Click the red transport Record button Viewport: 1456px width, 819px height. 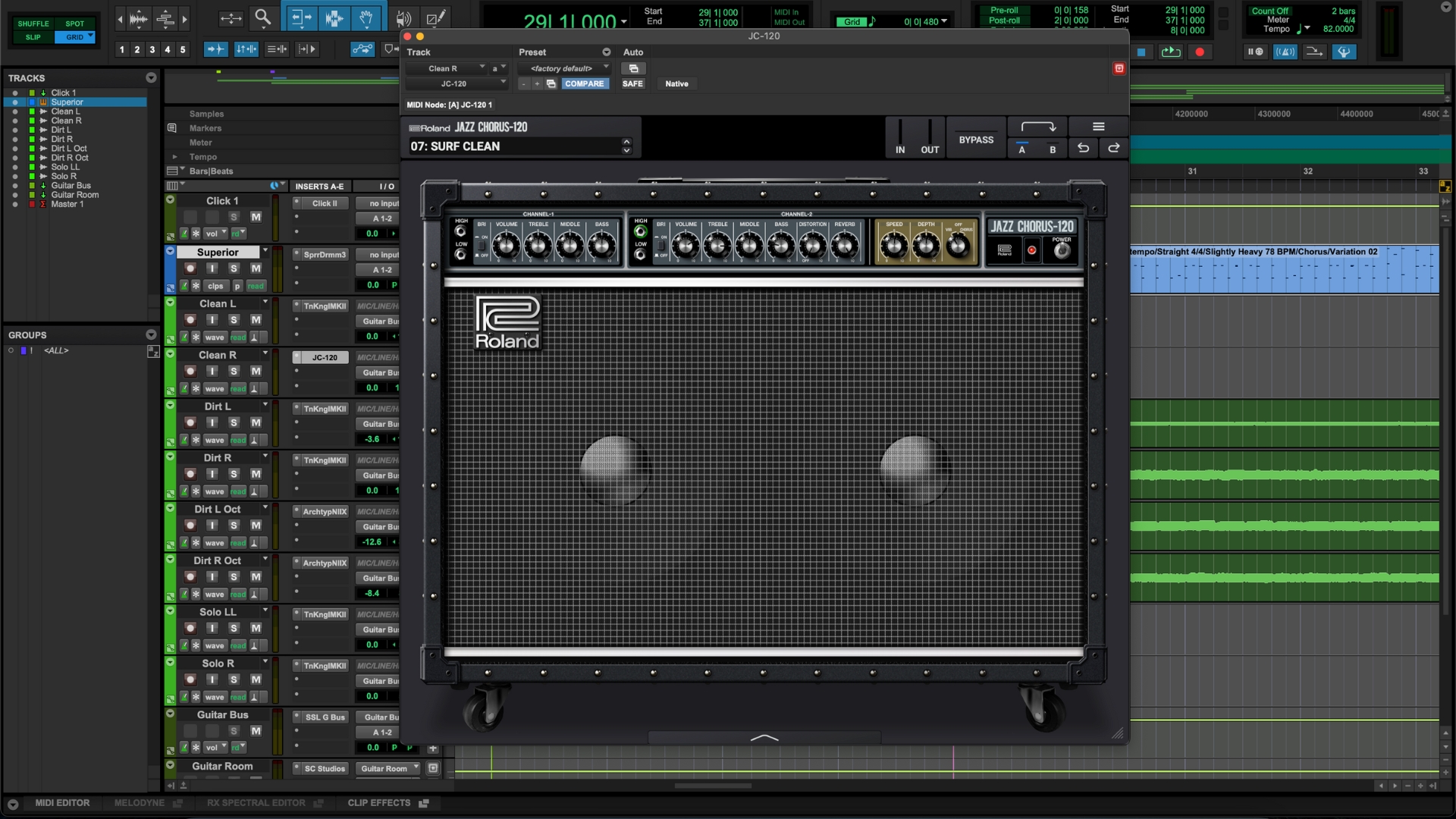pos(1200,52)
